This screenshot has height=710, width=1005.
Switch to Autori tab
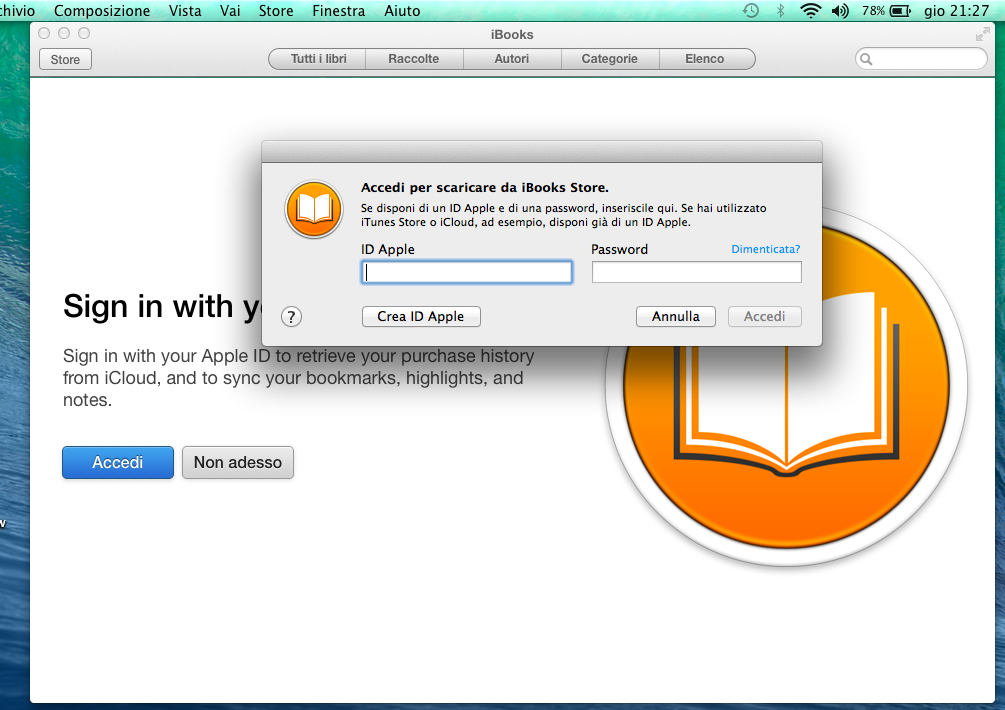point(511,59)
